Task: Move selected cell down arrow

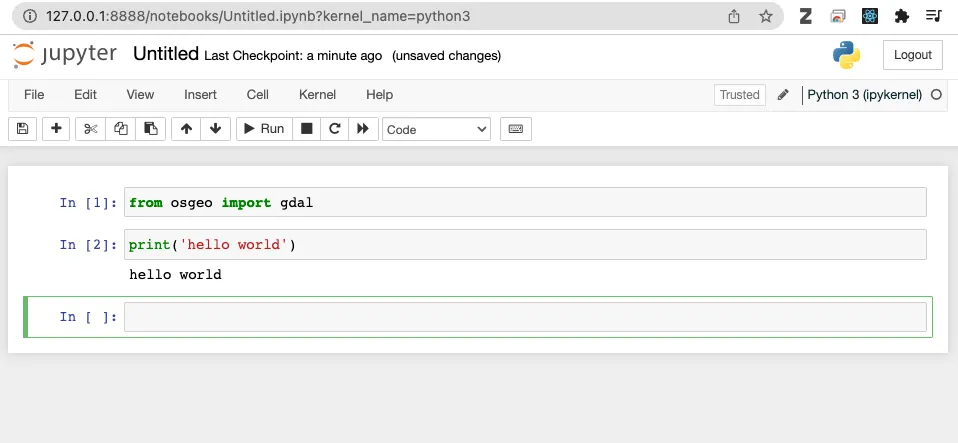Action: click(x=215, y=129)
